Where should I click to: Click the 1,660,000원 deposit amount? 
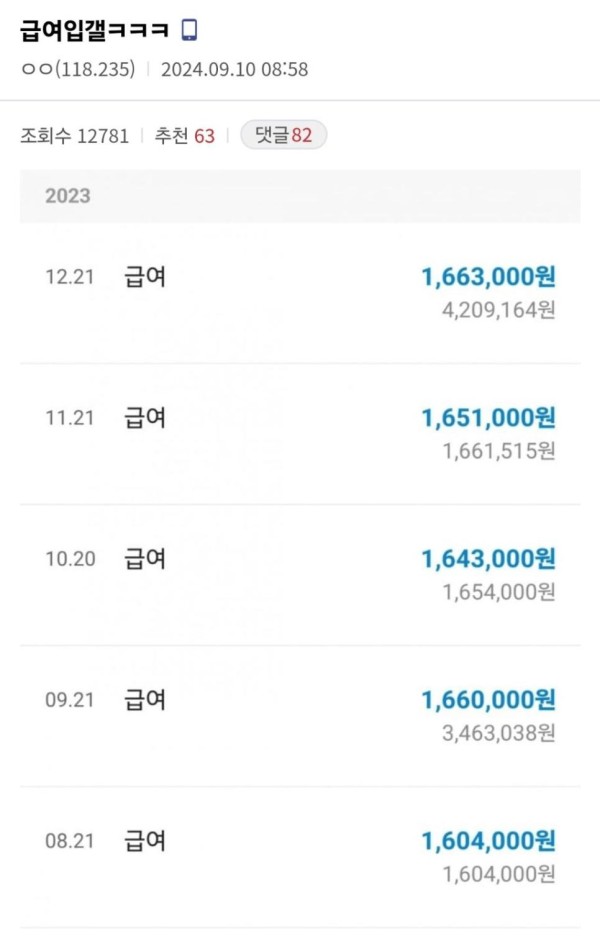[488, 700]
